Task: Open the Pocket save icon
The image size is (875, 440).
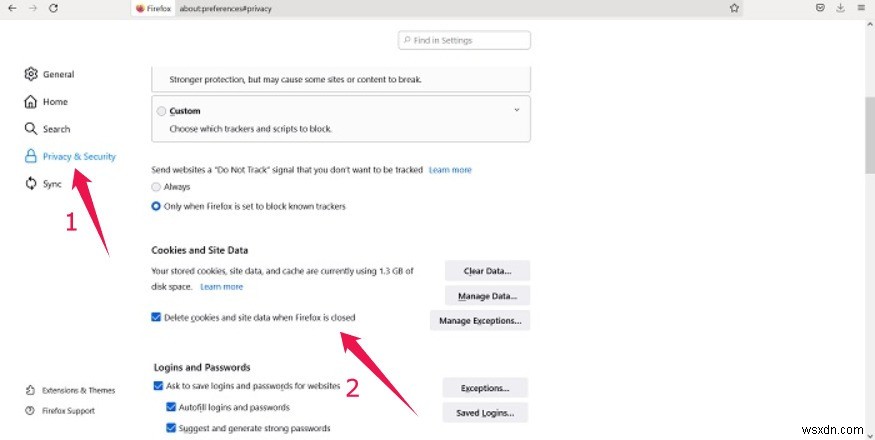Action: [820, 8]
